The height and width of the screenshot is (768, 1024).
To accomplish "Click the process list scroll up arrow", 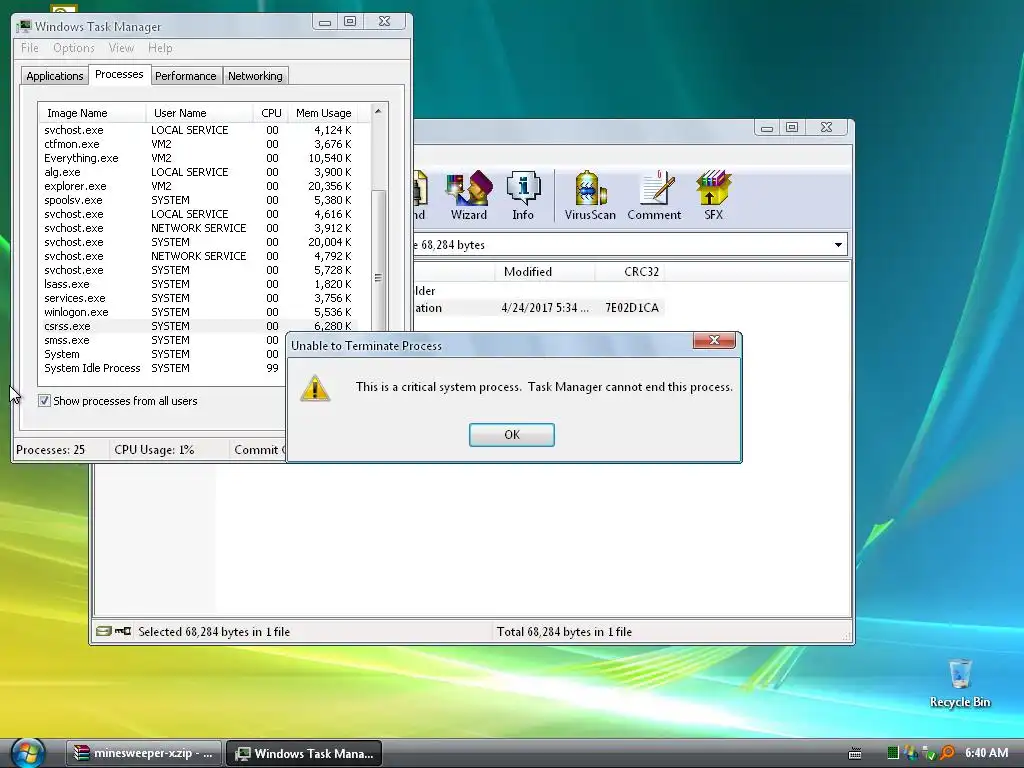I will [x=378, y=112].
